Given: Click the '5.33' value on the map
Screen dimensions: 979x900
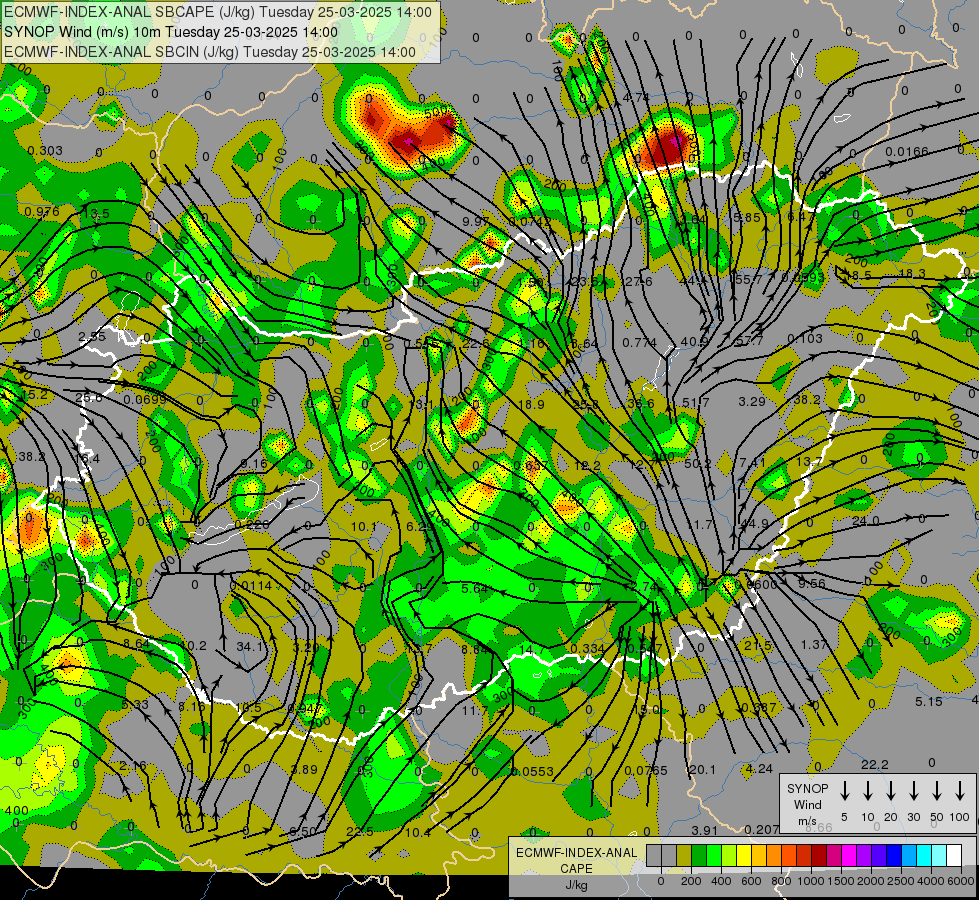Looking at the screenshot, I should coord(135,705).
